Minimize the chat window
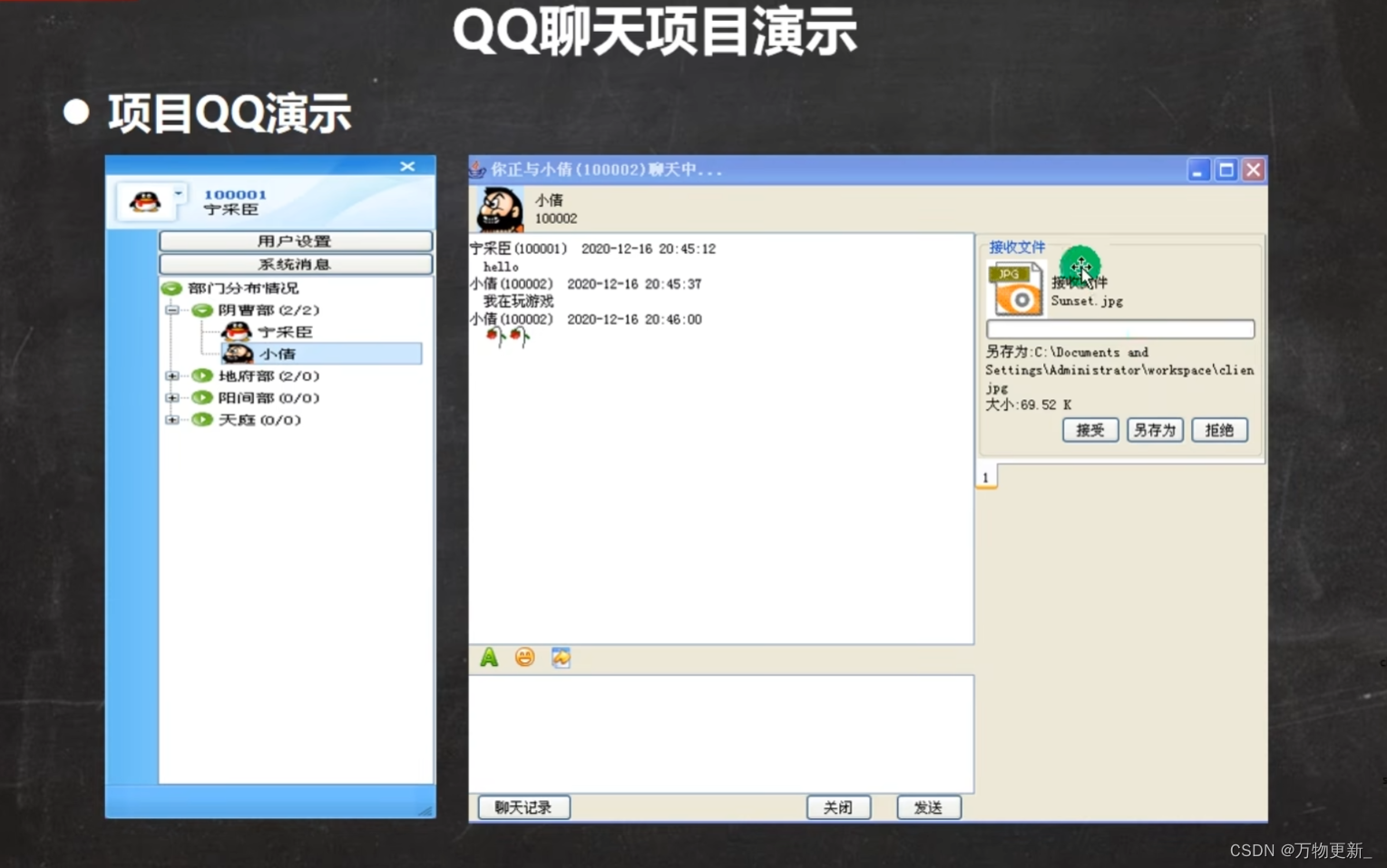 click(1198, 170)
